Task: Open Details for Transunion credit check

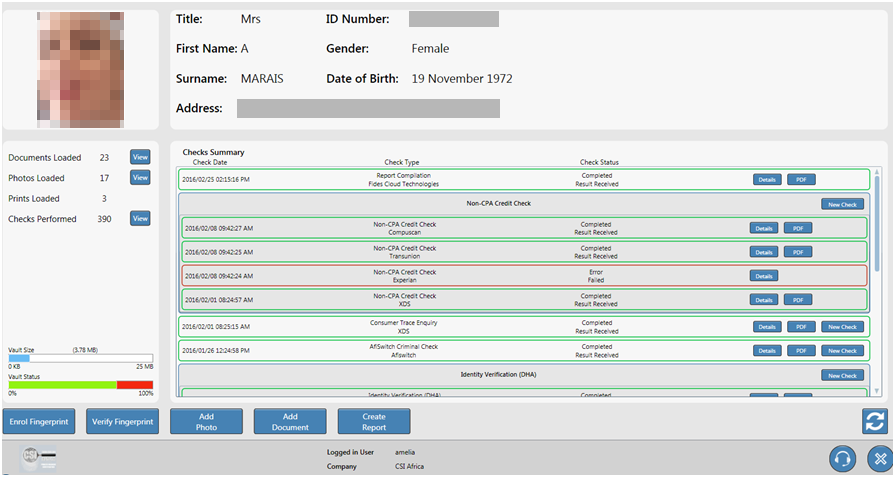Action: tap(764, 252)
